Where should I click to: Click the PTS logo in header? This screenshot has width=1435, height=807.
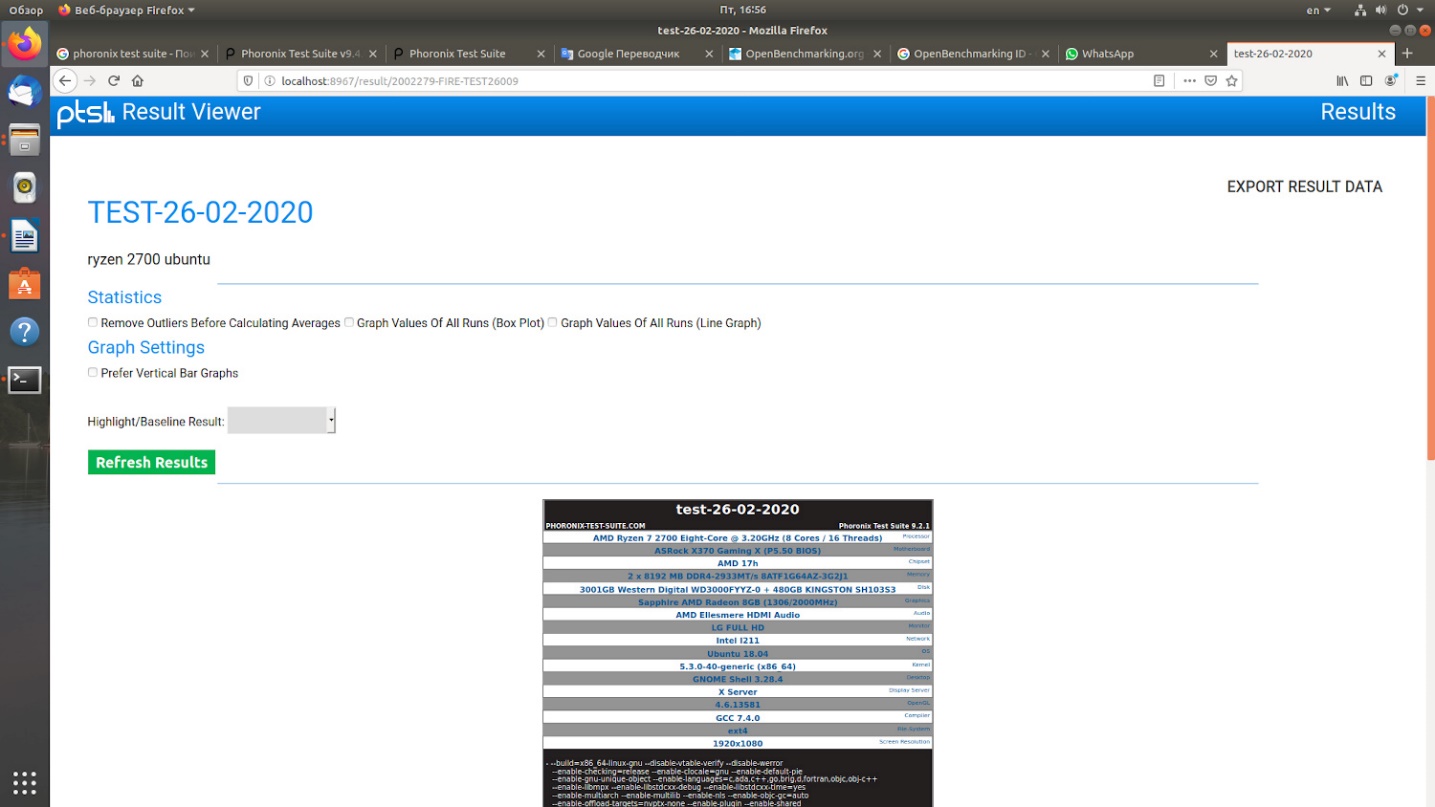click(x=85, y=114)
